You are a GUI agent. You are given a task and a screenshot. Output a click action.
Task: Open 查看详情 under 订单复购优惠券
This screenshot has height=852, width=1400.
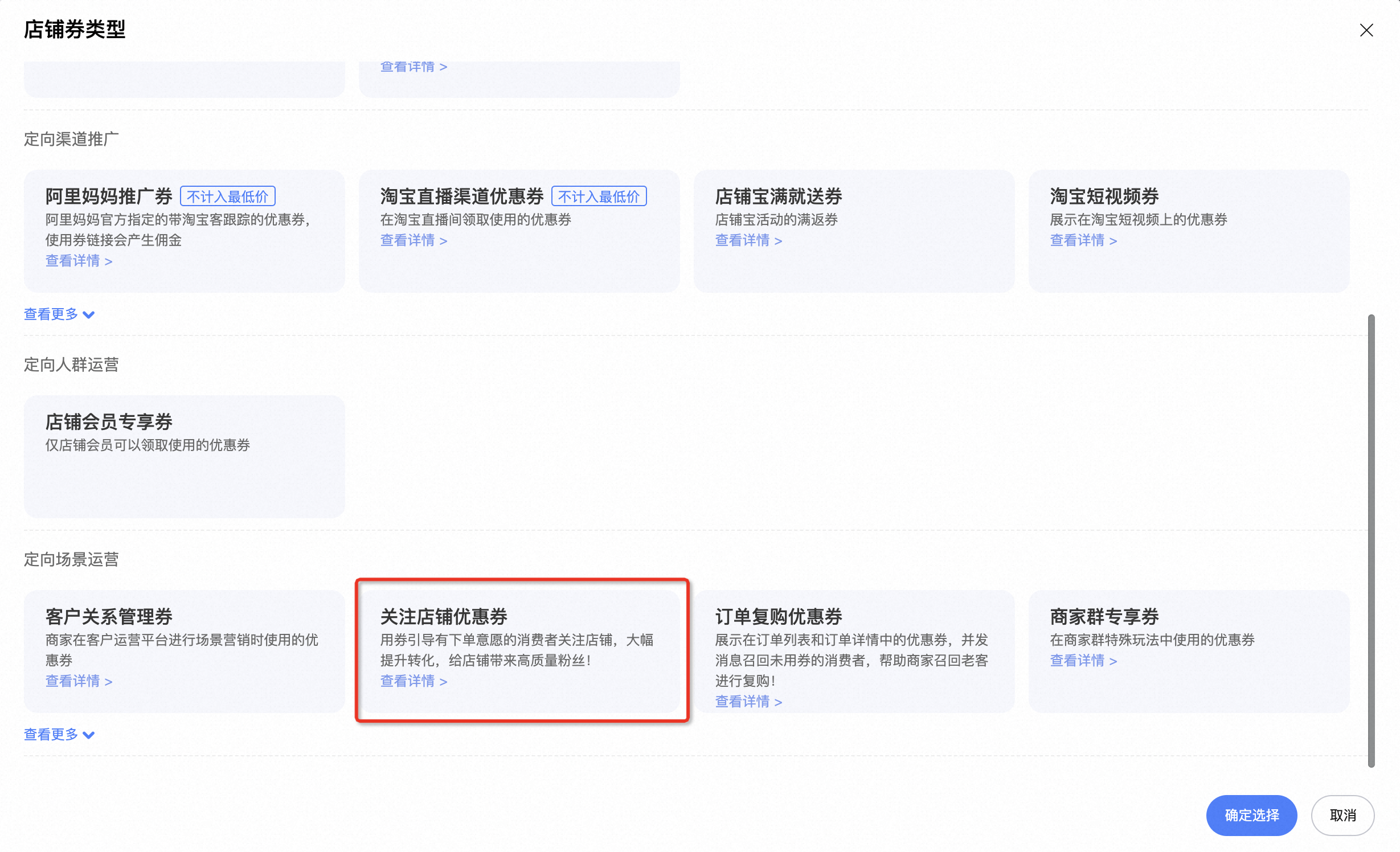tap(748, 702)
